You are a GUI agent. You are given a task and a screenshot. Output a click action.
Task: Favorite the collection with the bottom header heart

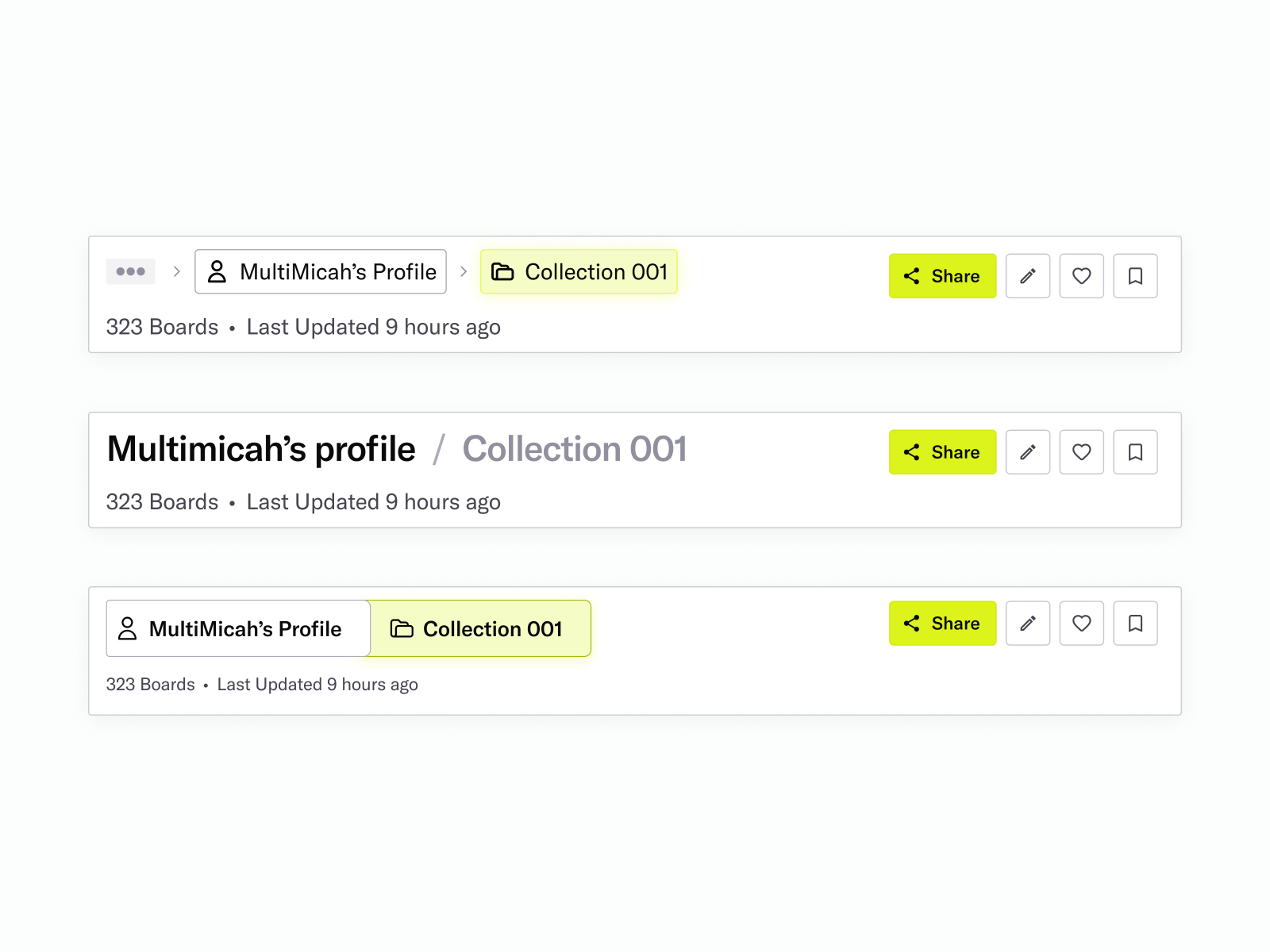pyautogui.click(x=1081, y=624)
